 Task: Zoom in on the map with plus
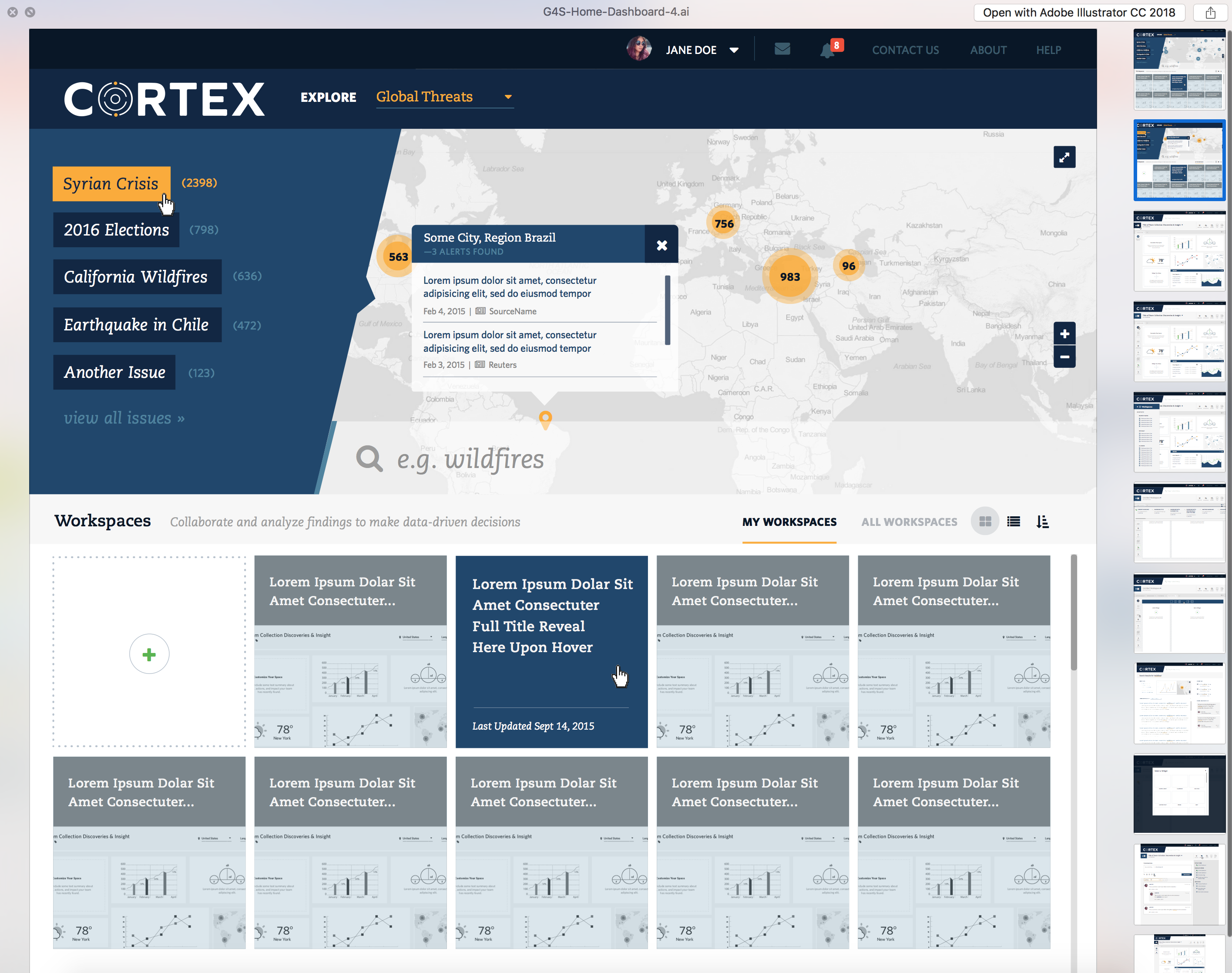[1064, 334]
